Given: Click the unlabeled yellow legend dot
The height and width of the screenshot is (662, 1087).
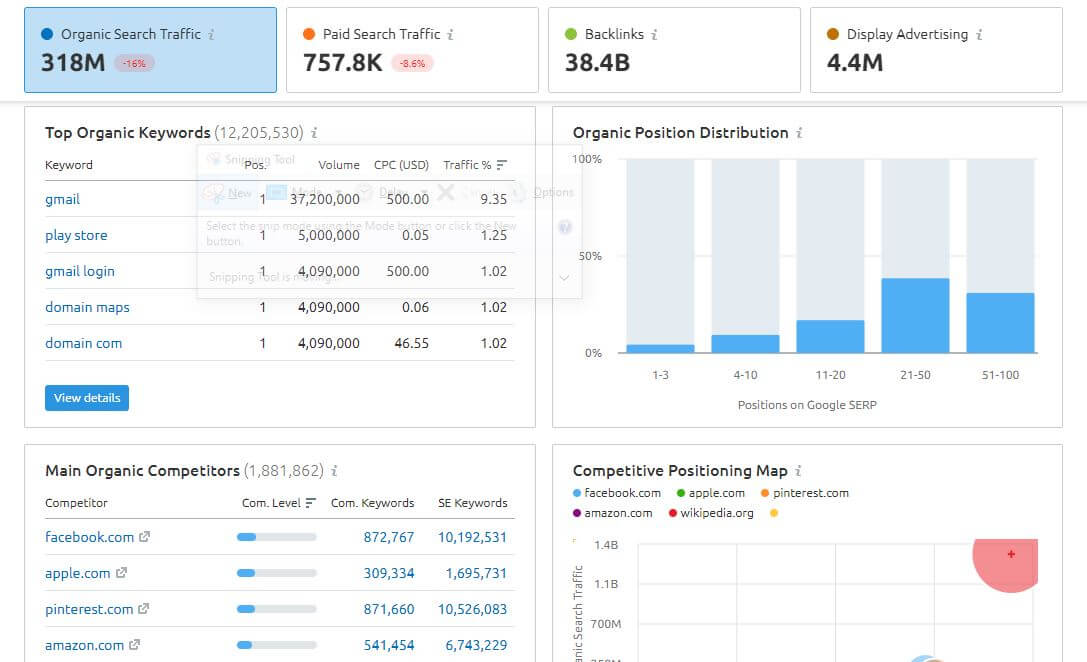Looking at the screenshot, I should coord(774,513).
